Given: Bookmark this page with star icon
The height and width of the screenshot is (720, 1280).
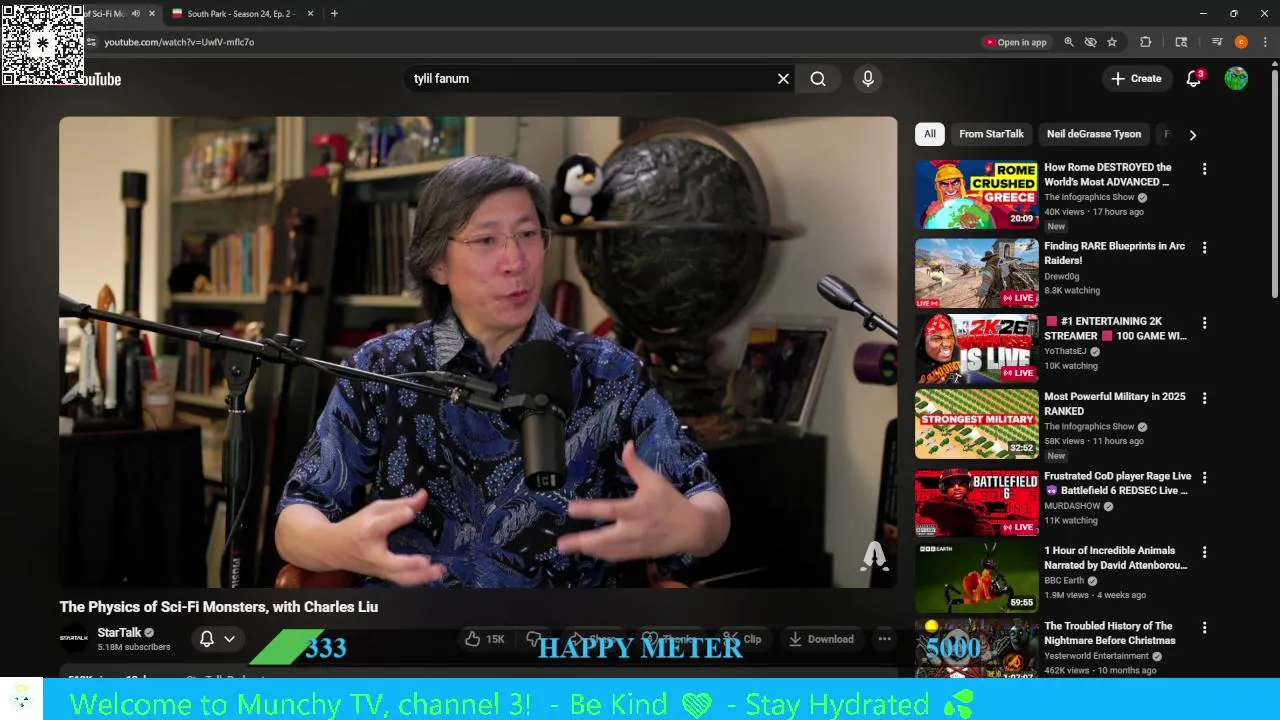Looking at the screenshot, I should [x=1111, y=42].
